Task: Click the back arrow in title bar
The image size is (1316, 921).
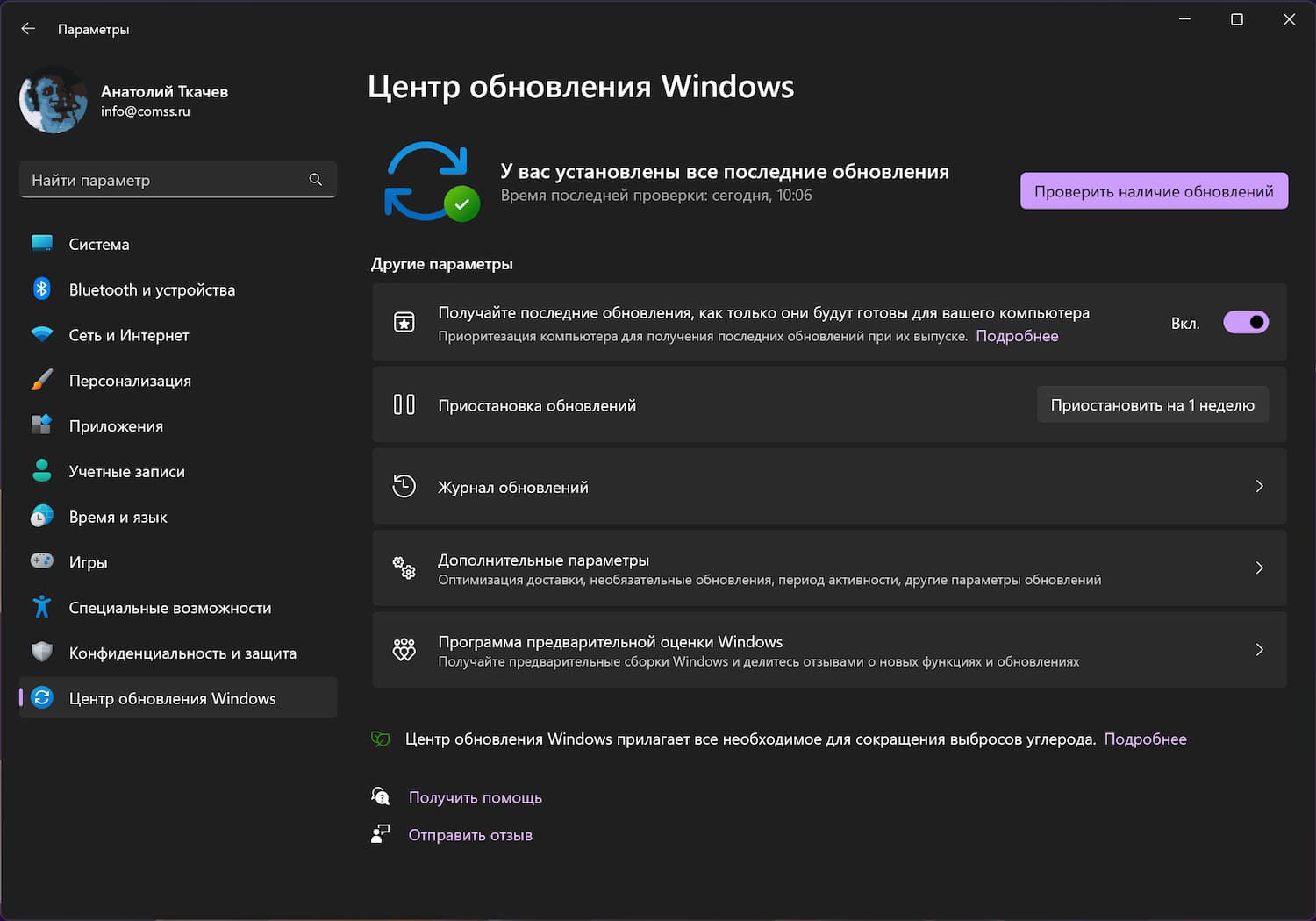Action: point(28,29)
